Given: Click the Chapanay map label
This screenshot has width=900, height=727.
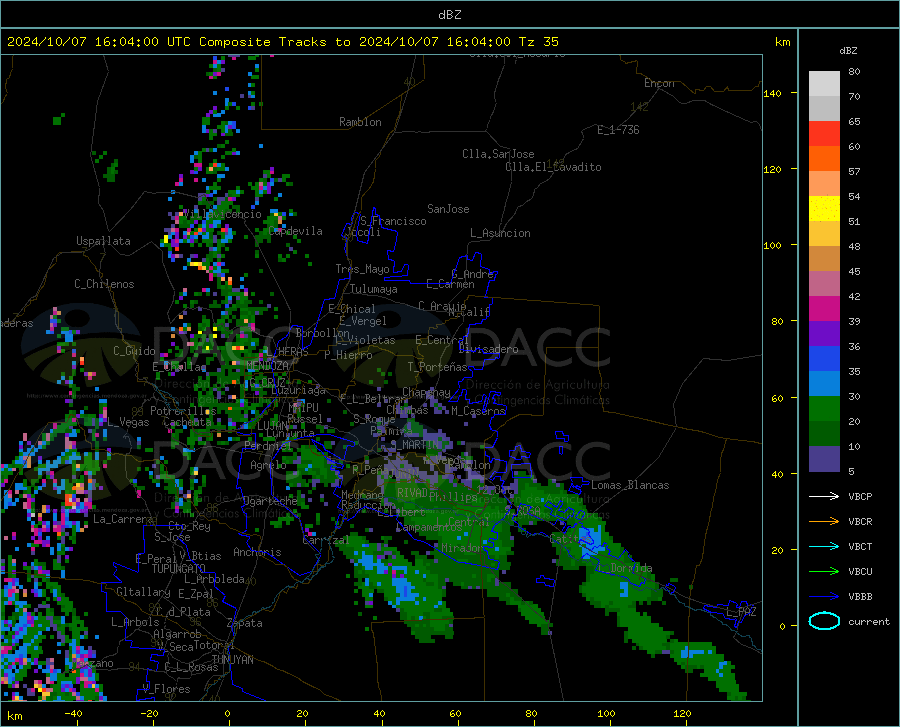Looking at the screenshot, I should [426, 392].
